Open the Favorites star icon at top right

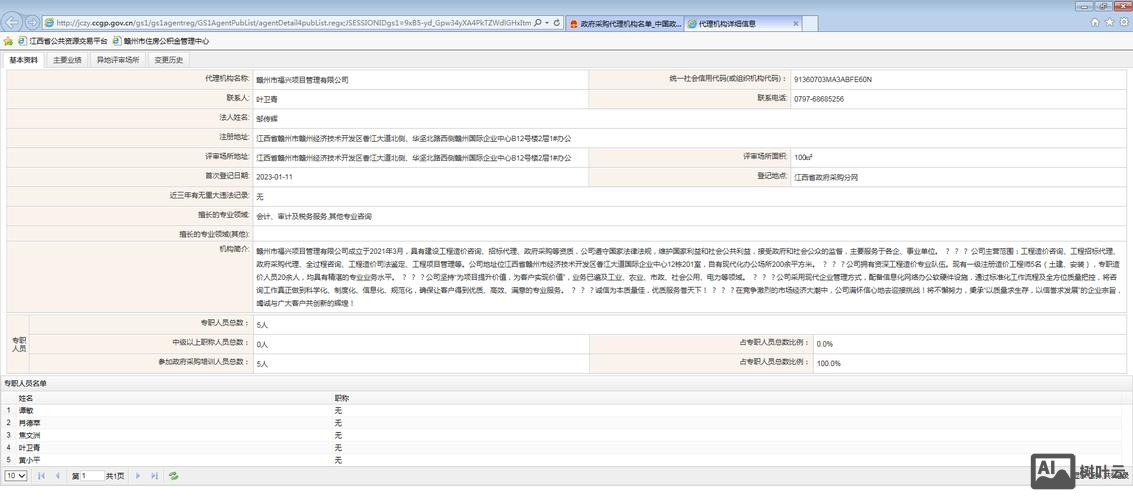click(1109, 22)
